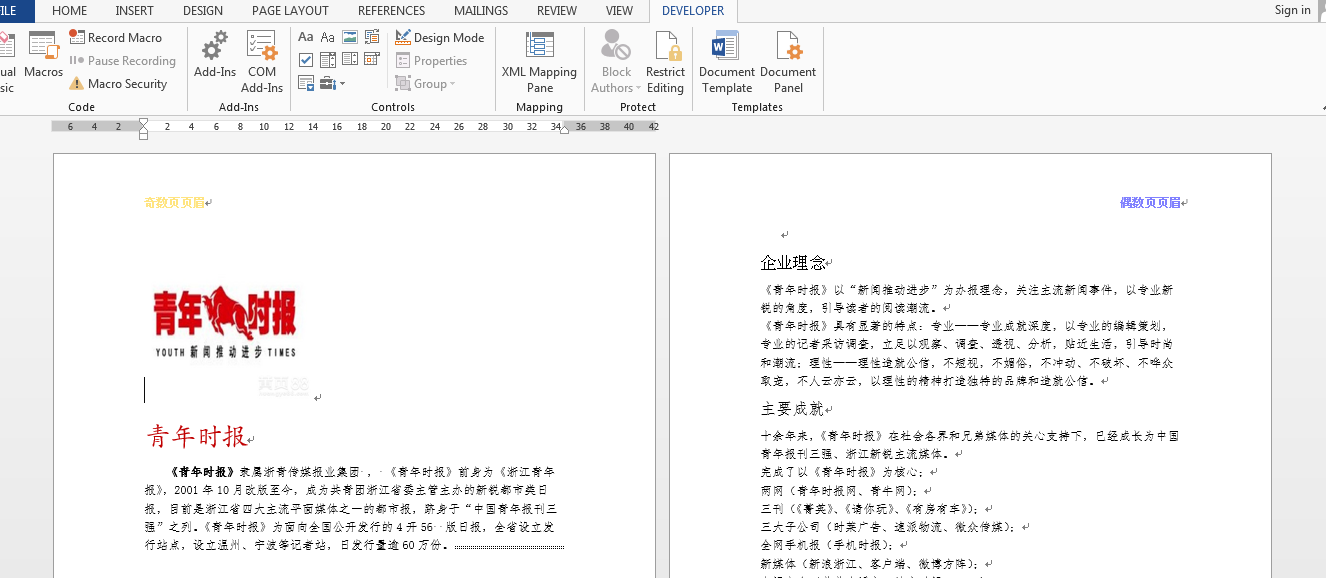This screenshot has height=578, width=1326.
Task: Open Restrict Editing pane
Action: click(x=665, y=62)
